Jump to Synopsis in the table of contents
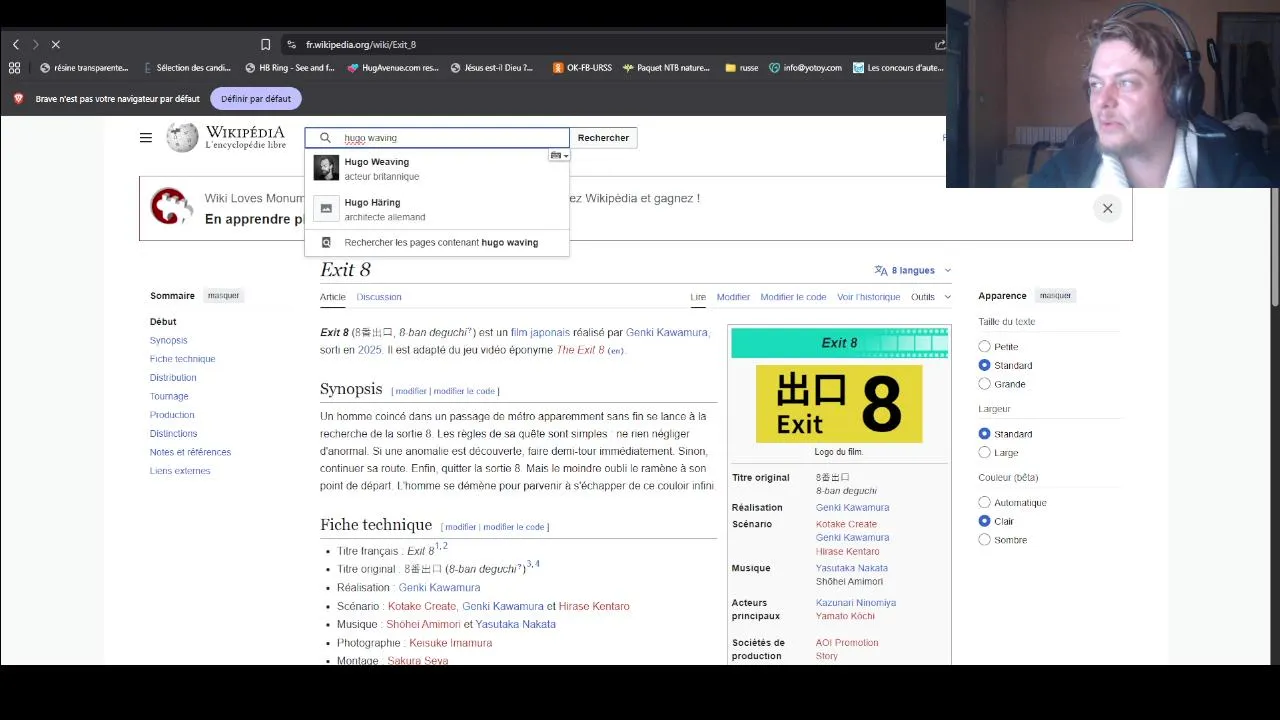The height and width of the screenshot is (720, 1280). 169,340
